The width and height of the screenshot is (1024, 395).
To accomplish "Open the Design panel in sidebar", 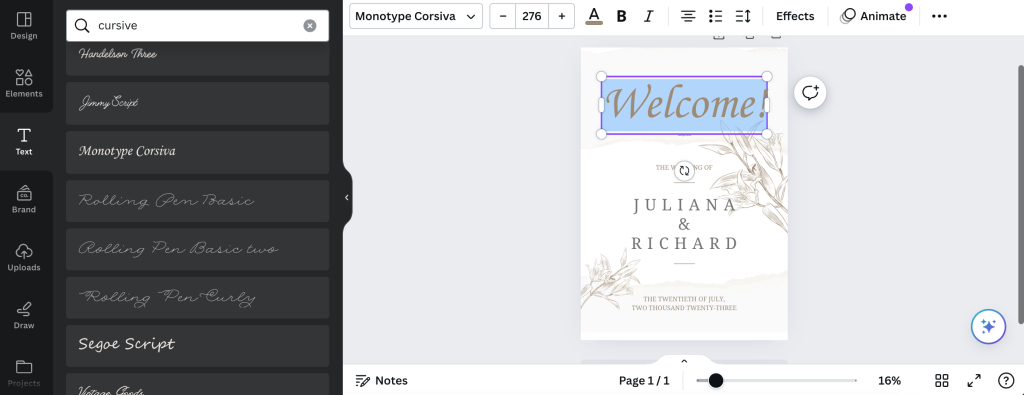I will tap(24, 26).
